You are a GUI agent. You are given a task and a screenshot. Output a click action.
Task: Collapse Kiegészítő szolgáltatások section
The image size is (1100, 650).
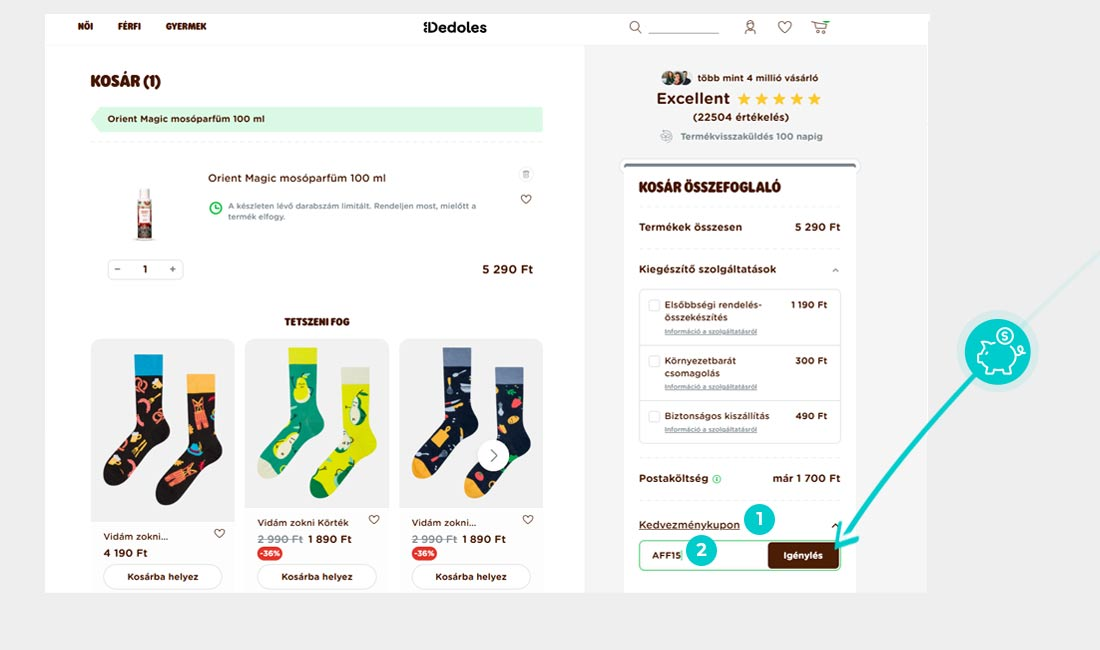tap(835, 270)
